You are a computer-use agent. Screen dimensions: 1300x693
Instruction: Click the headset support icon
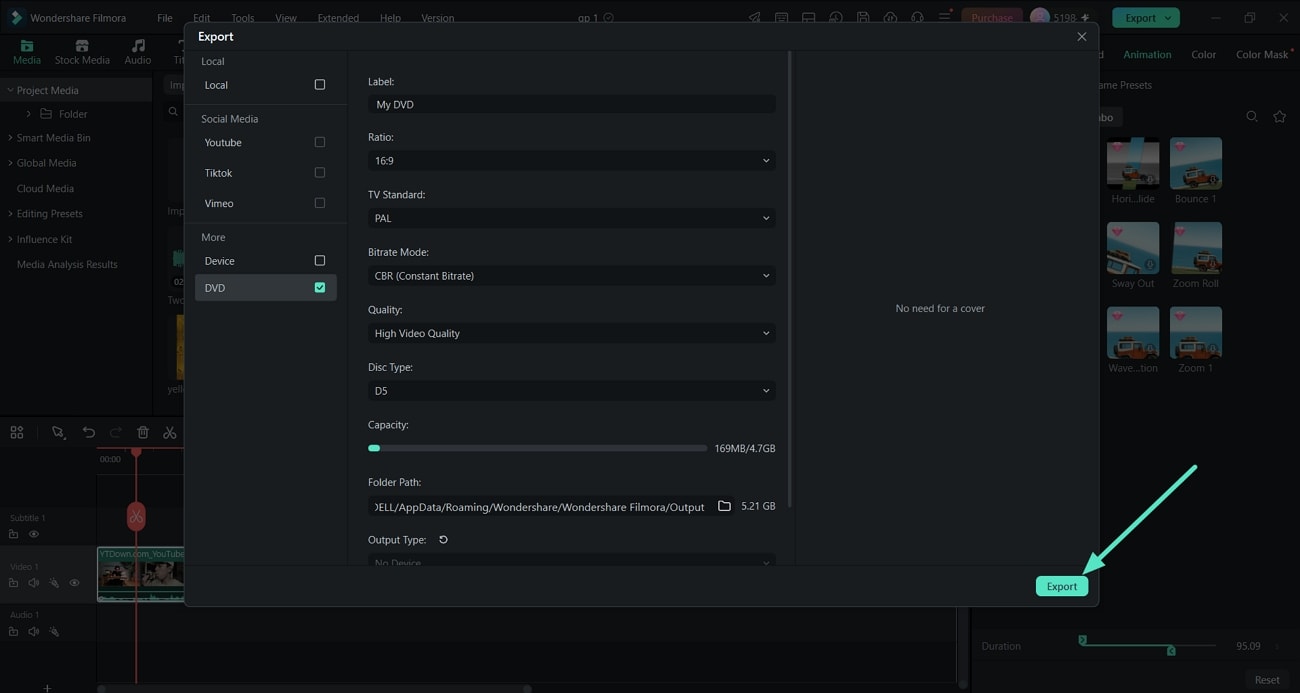[916, 18]
